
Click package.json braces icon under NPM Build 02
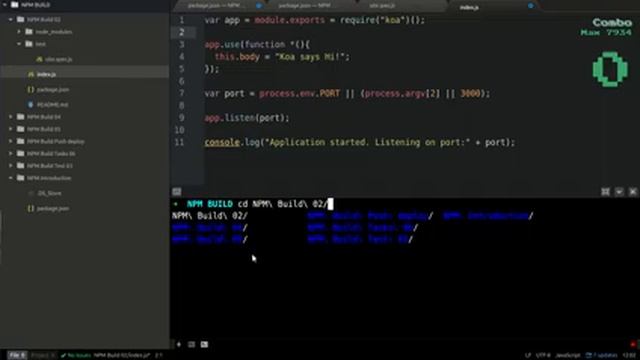31,89
